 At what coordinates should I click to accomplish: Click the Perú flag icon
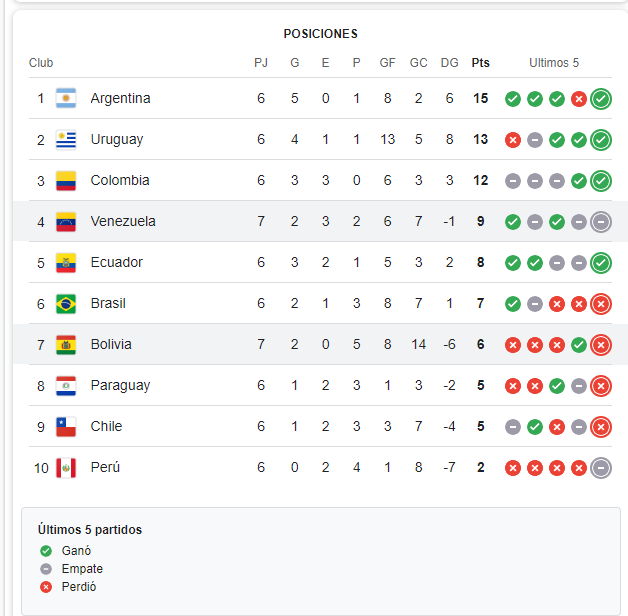pos(66,468)
